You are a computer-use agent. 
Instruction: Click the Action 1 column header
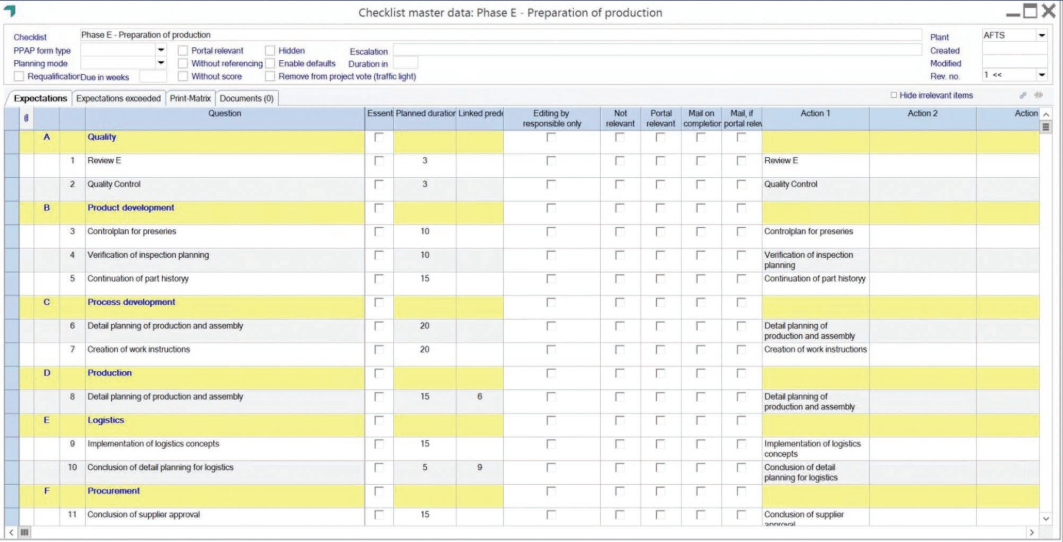(816, 119)
